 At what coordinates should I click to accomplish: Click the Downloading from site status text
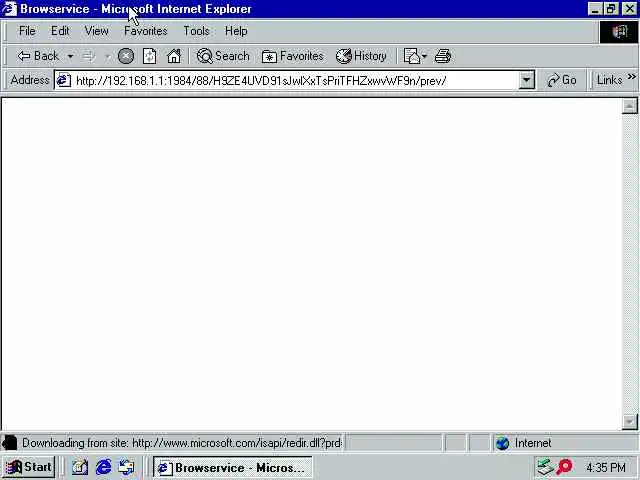pyautogui.click(x=181, y=443)
